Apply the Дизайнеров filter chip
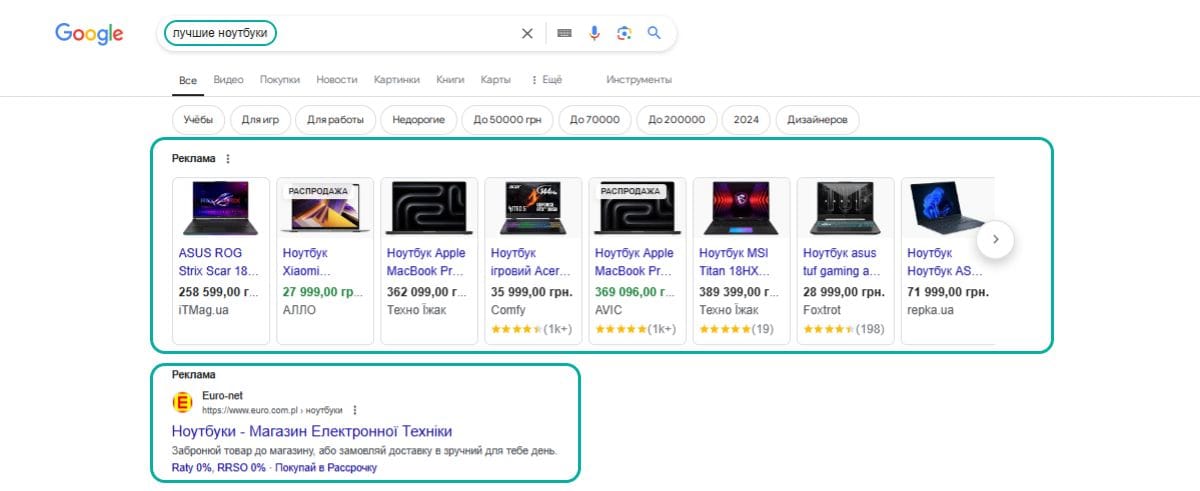 pos(817,120)
